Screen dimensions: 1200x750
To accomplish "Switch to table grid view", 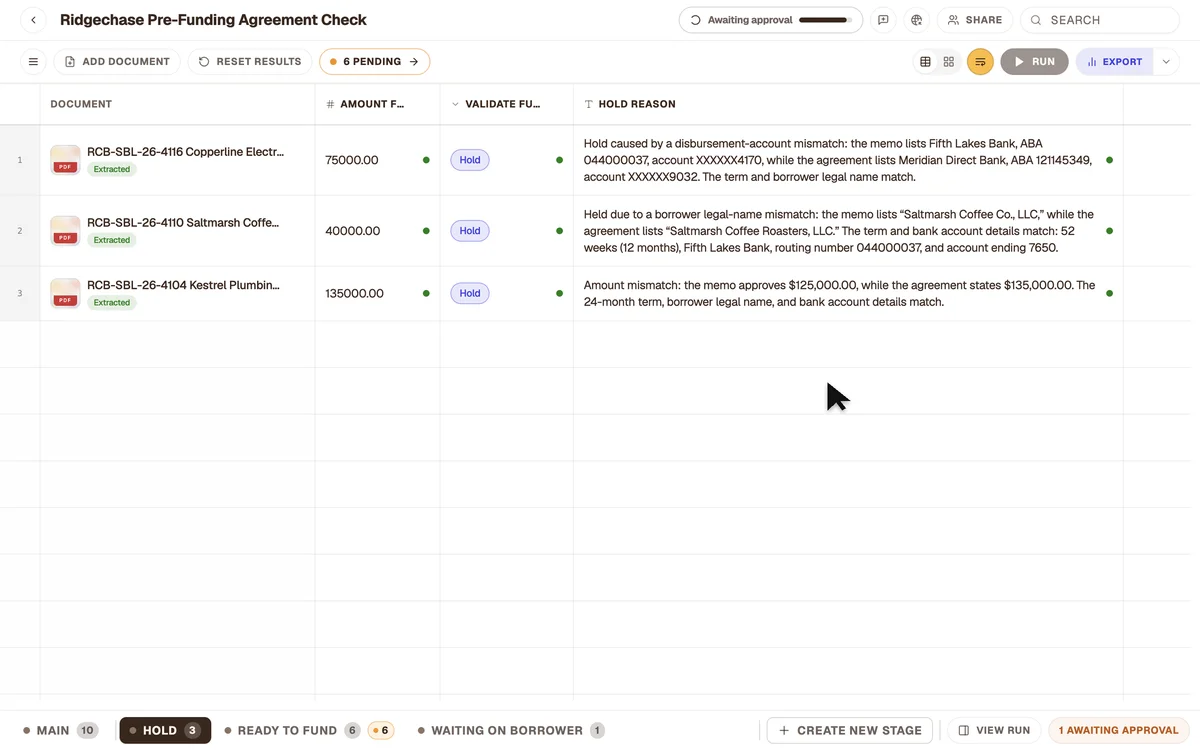I will 925,62.
